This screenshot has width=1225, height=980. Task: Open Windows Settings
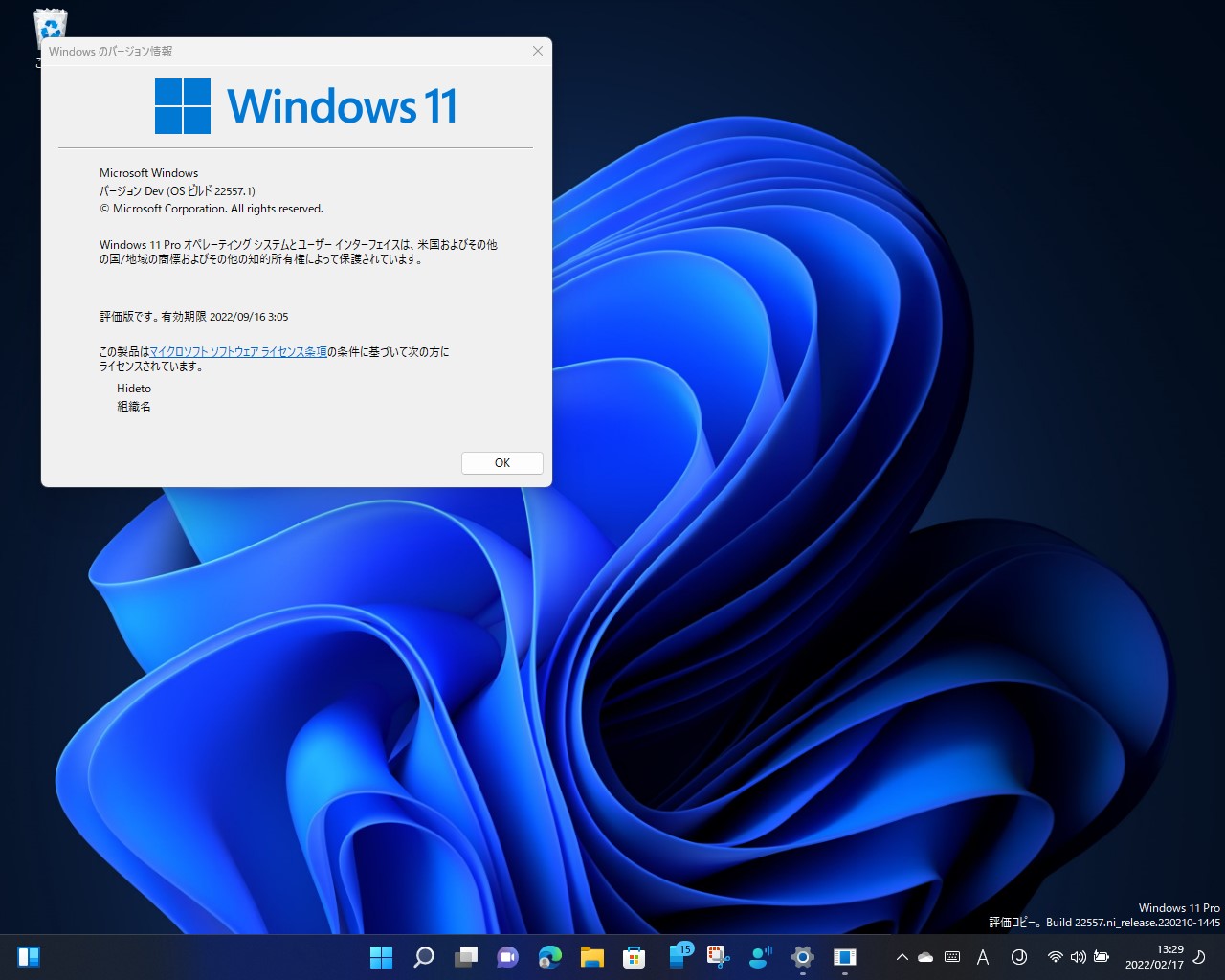click(x=802, y=956)
